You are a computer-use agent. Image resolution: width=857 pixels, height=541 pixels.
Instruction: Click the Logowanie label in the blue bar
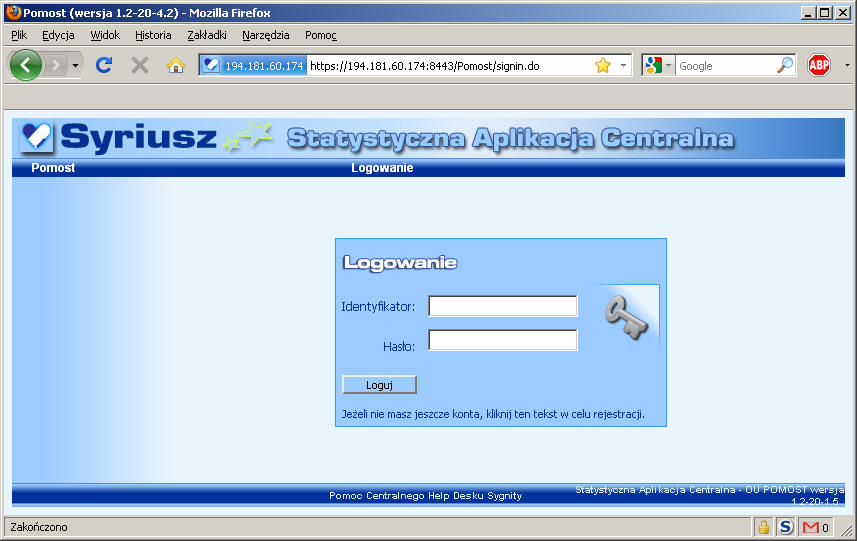[x=382, y=168]
